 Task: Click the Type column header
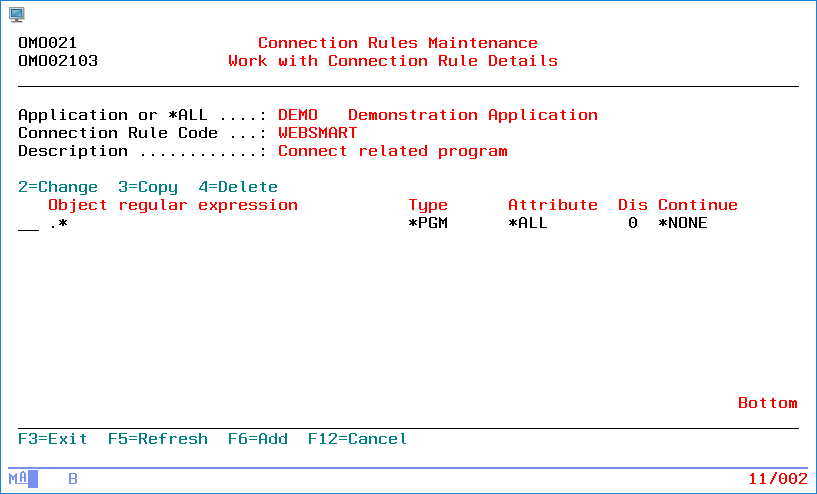click(428, 205)
